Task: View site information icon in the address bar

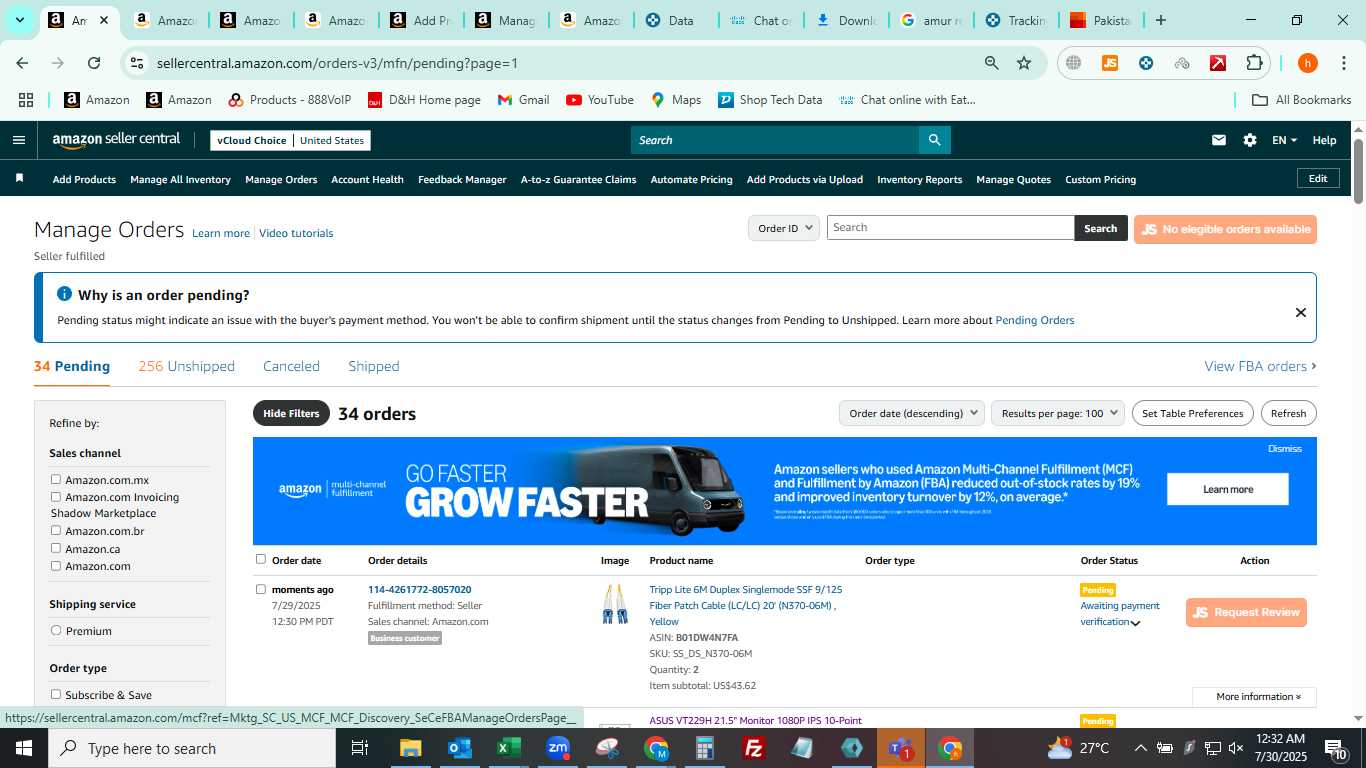Action: pyautogui.click(x=137, y=63)
